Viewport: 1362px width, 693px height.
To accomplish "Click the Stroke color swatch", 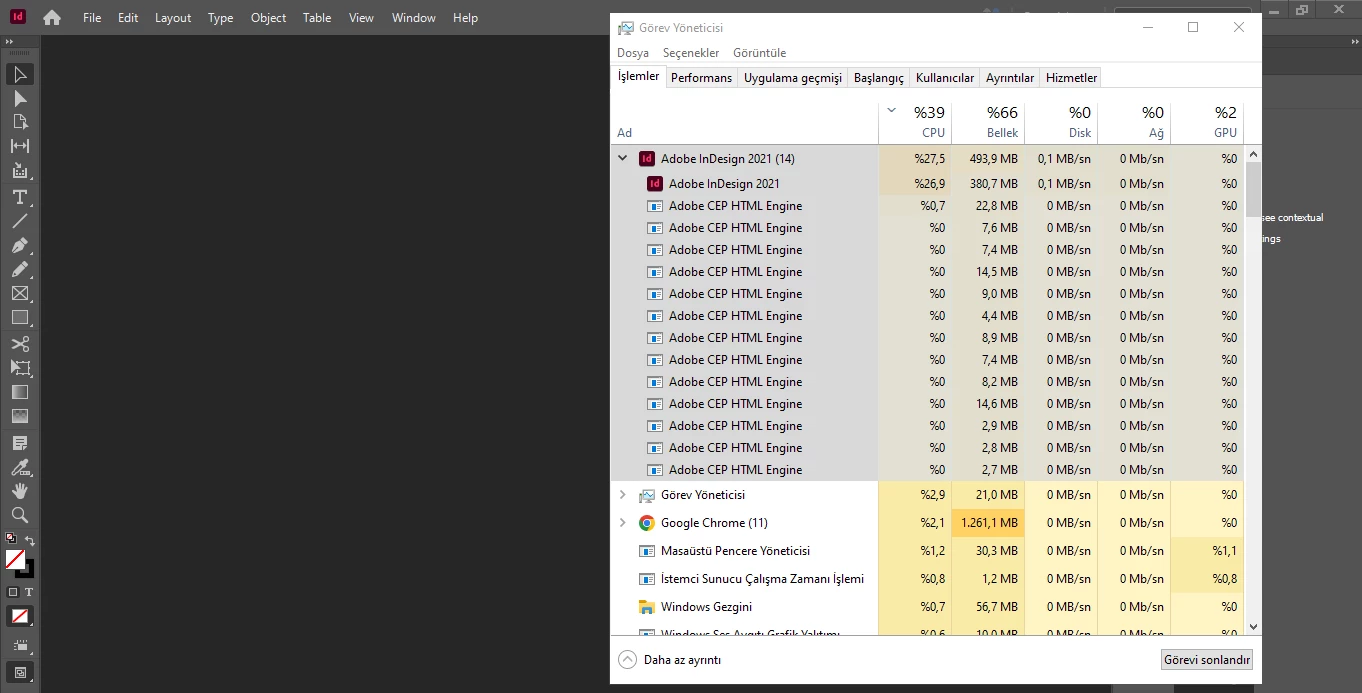I will (28, 570).
